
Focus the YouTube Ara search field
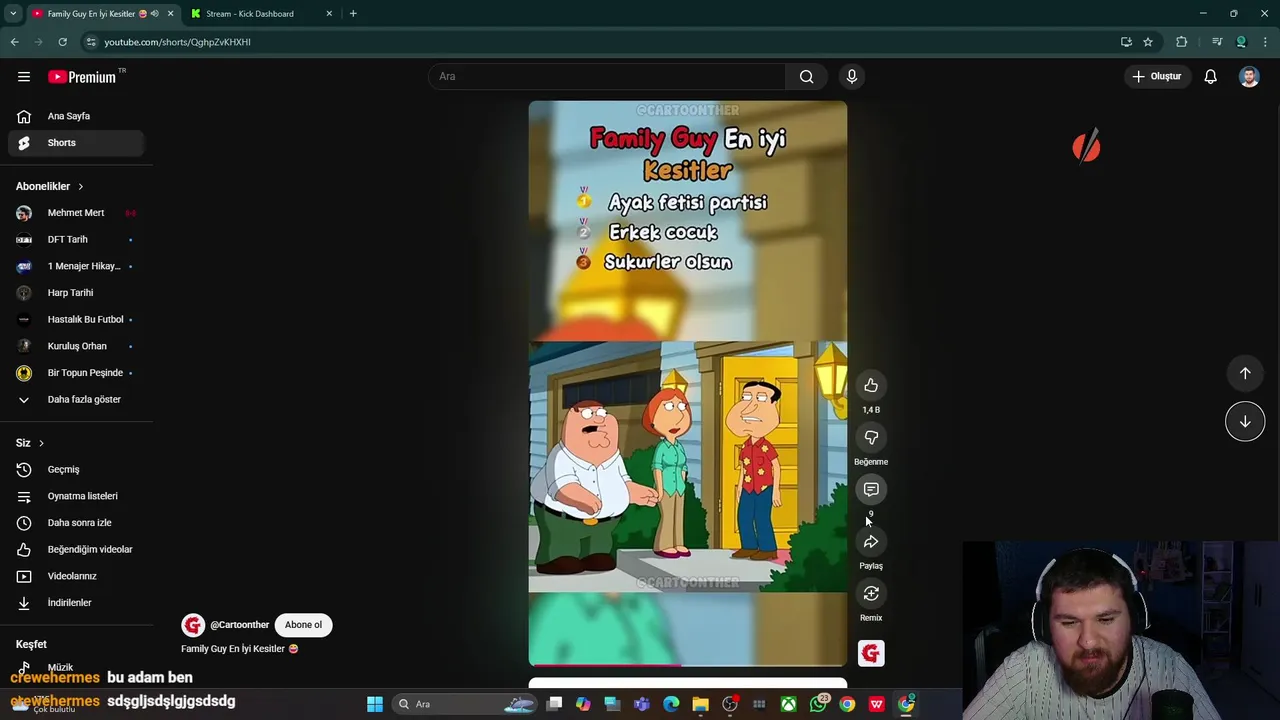coord(608,77)
